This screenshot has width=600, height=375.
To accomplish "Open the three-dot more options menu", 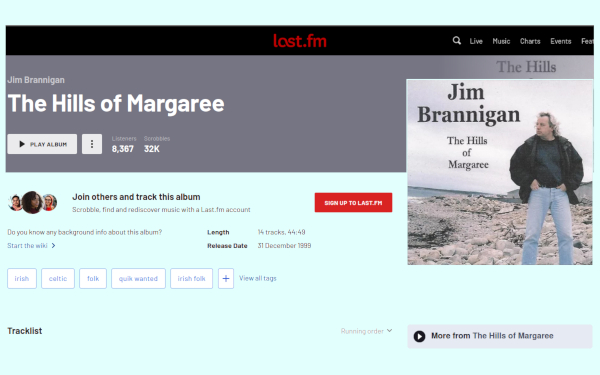I will click(x=92, y=144).
